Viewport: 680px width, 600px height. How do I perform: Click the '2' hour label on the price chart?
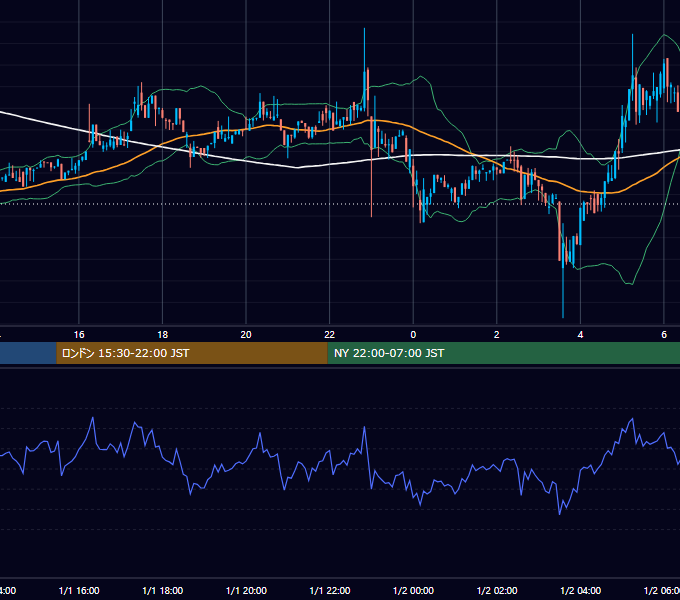pos(497,335)
